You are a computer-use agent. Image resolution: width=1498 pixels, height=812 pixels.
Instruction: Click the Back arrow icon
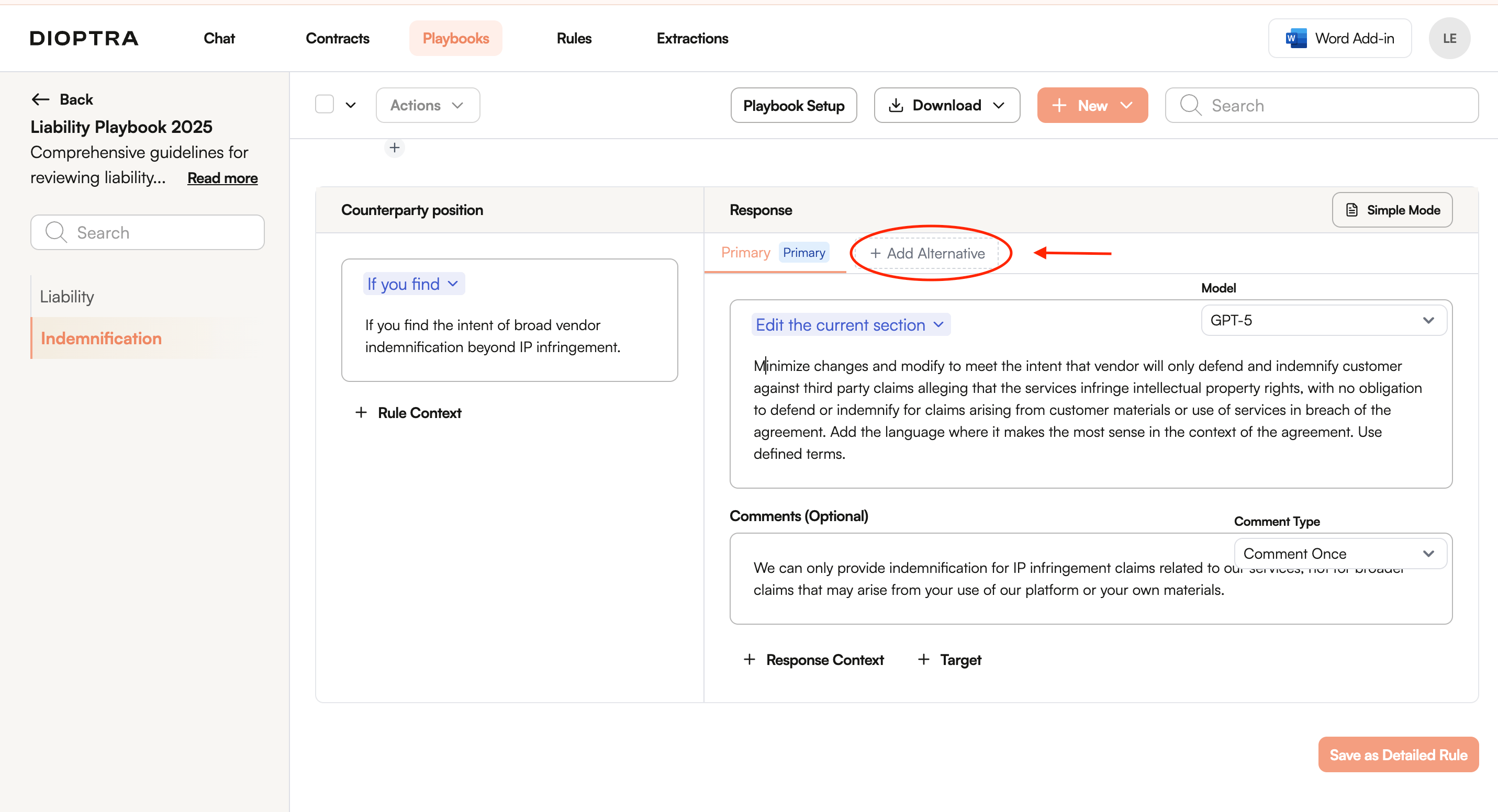40,99
